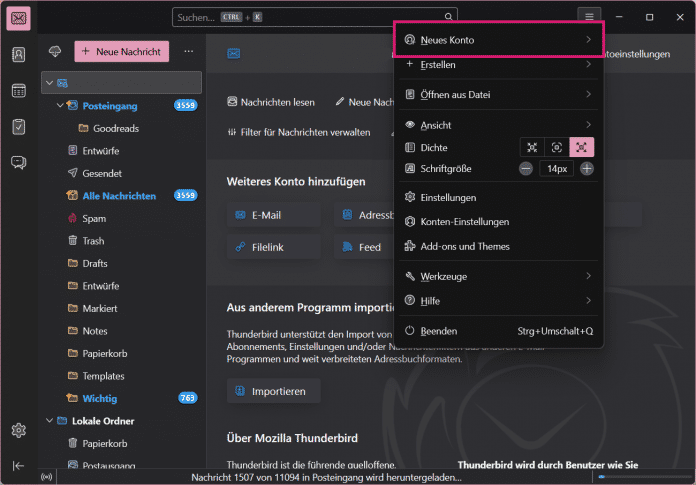Choose Add-ons und Themes menu entry

click(x=464, y=246)
